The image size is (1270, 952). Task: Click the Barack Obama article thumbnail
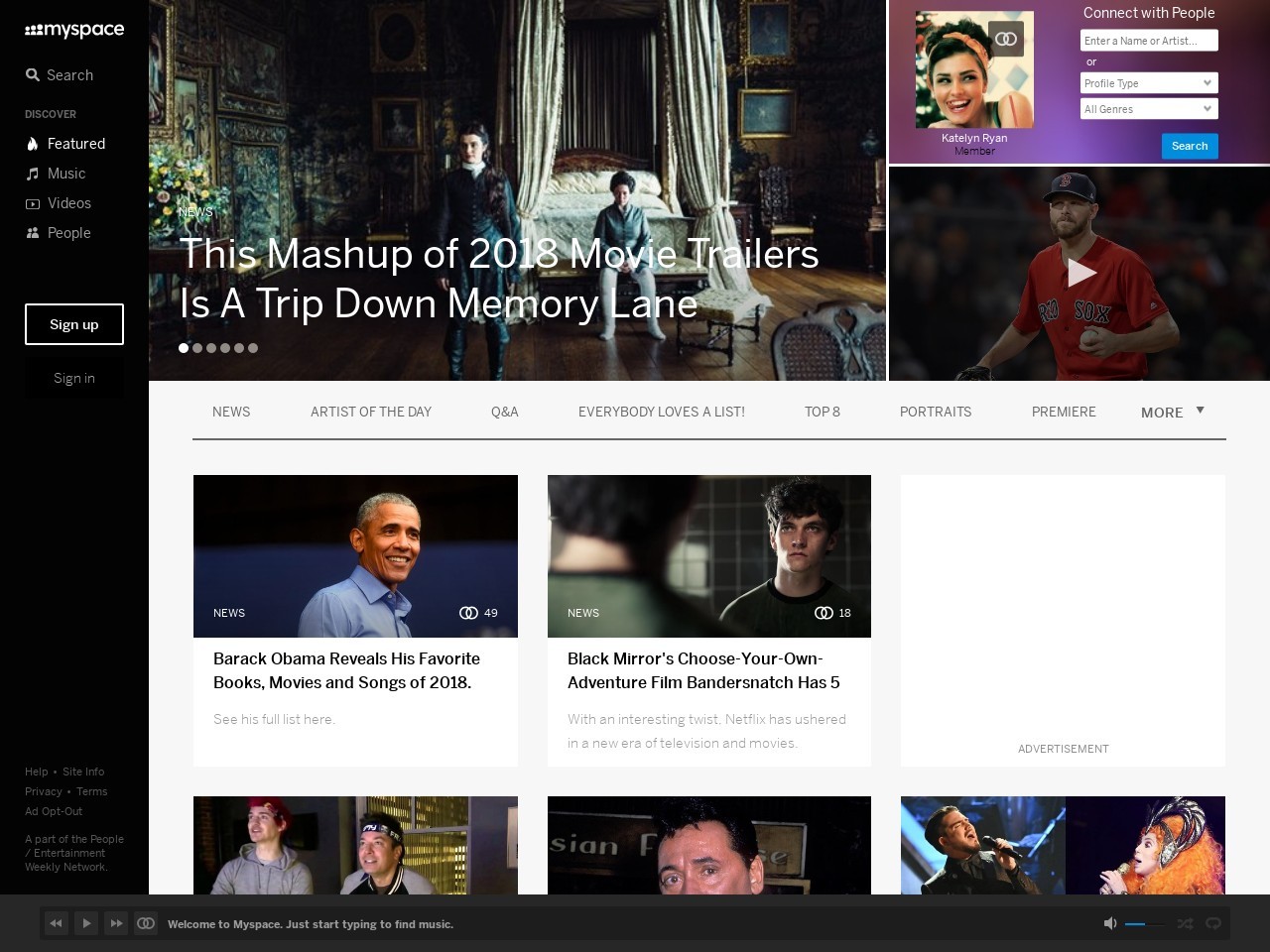click(355, 556)
